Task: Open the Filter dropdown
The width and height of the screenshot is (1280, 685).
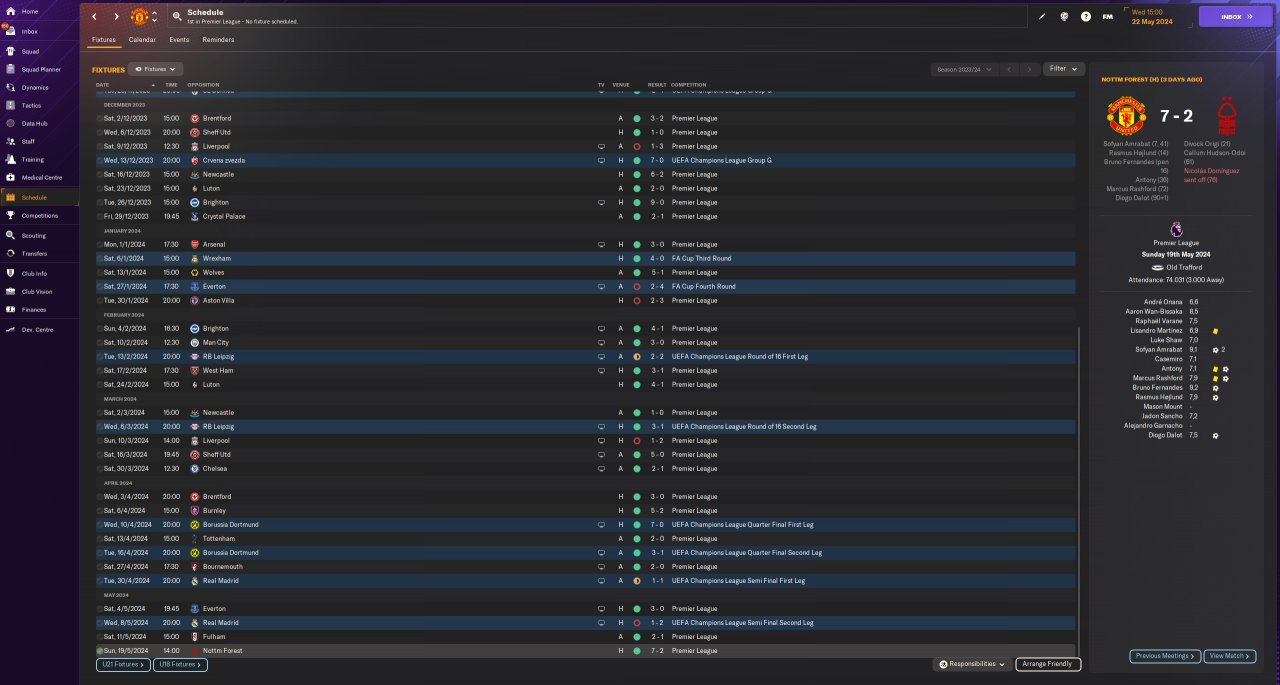Action: (x=1063, y=69)
